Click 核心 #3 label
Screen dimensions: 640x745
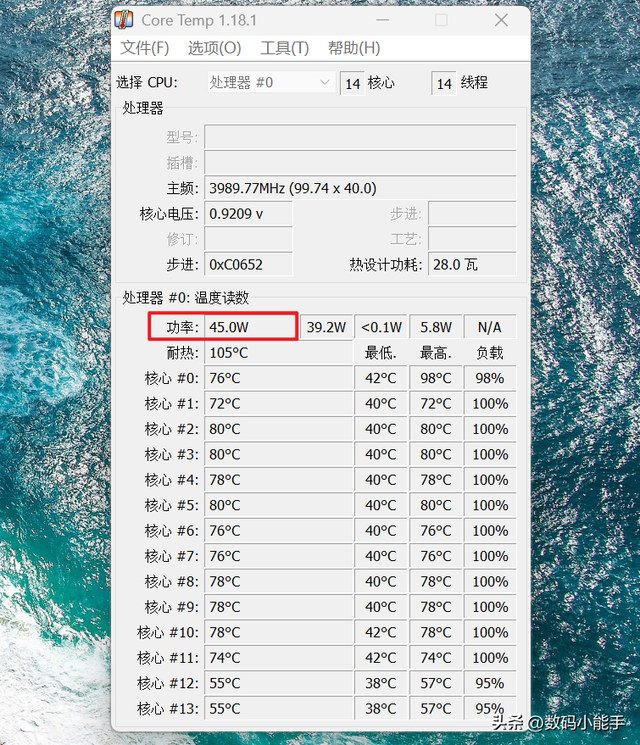(x=172, y=455)
